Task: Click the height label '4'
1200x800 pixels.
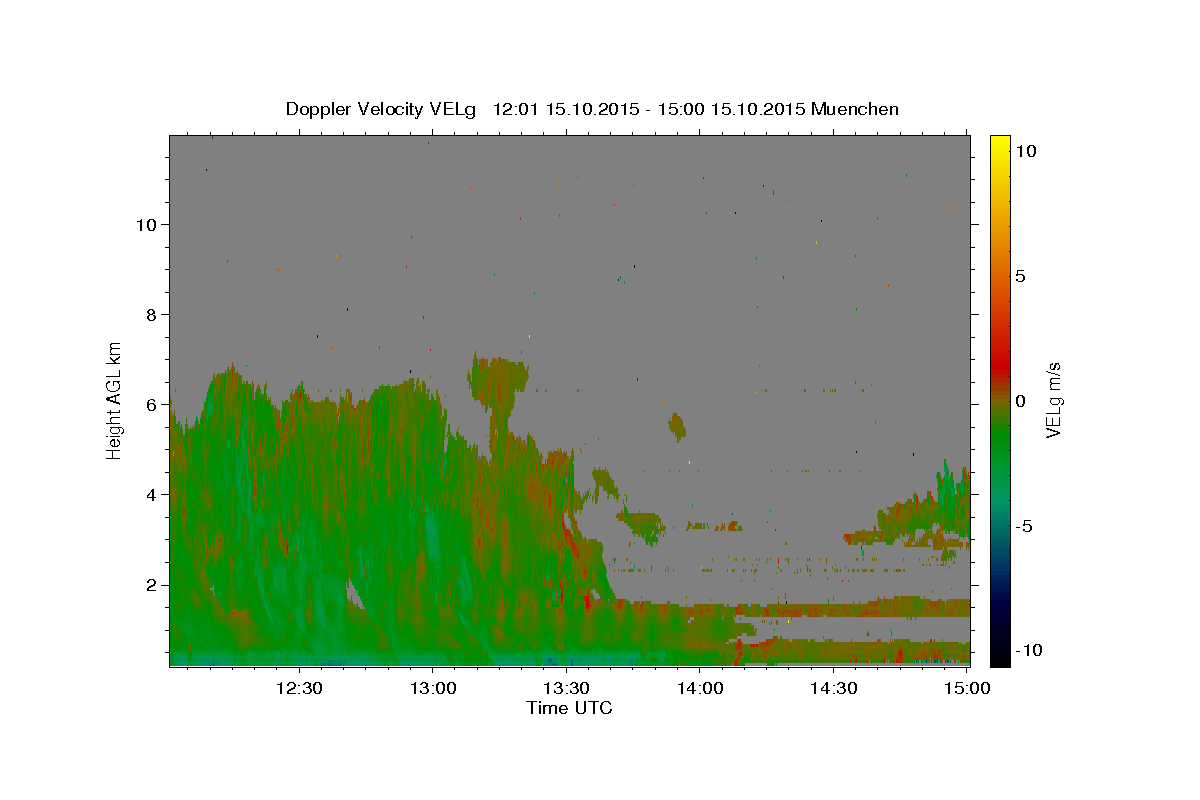Action: click(149, 494)
